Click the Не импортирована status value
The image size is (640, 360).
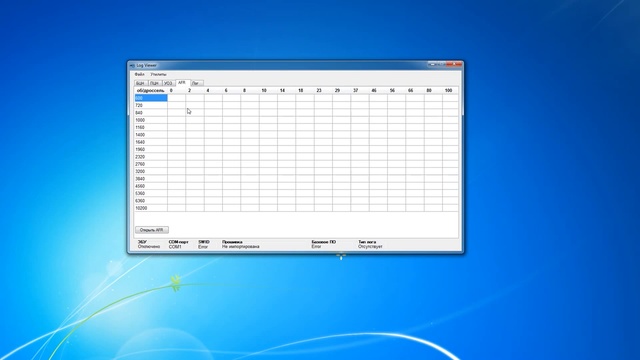pyautogui.click(x=241, y=247)
